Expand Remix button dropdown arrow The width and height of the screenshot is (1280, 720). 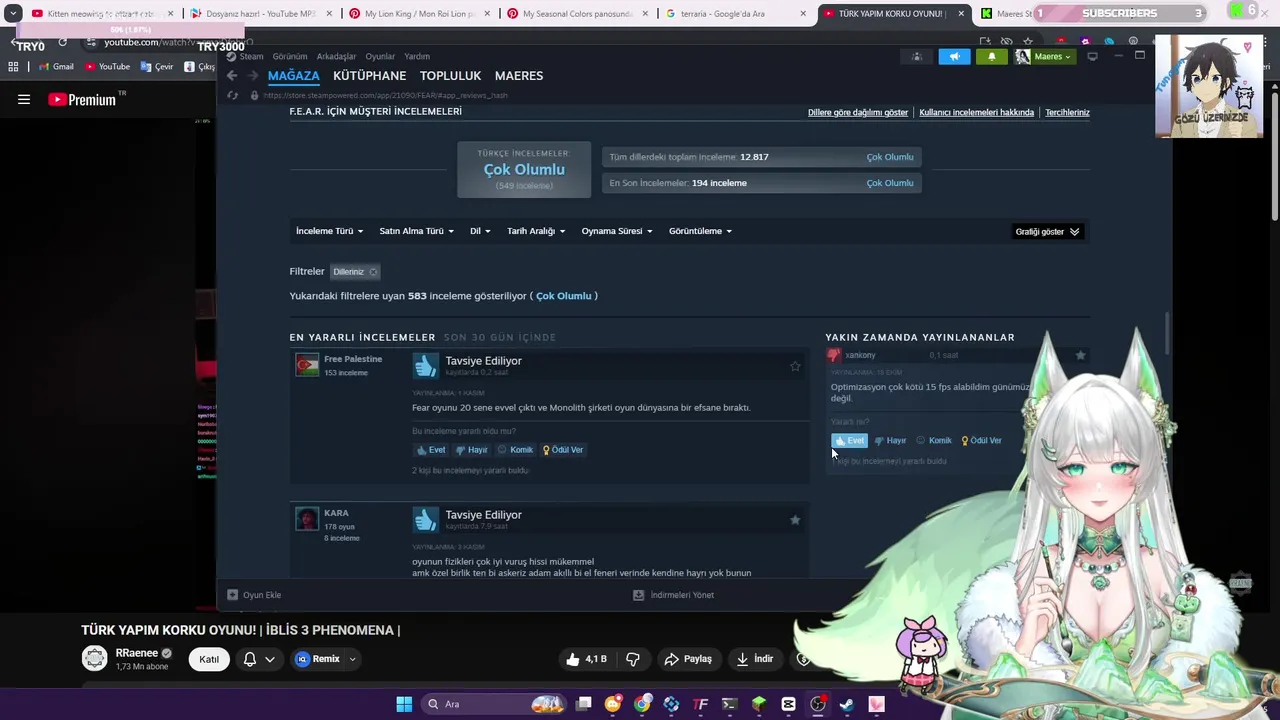[x=352, y=659]
